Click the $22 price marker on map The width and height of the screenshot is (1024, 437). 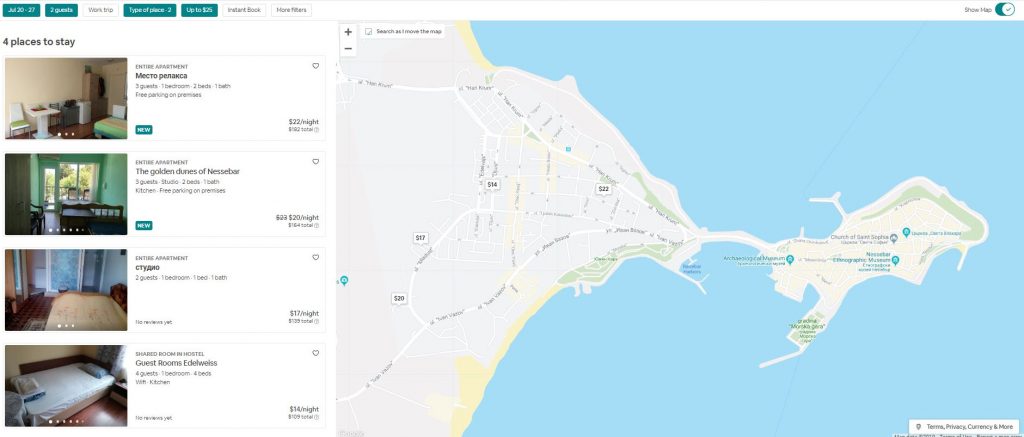[603, 188]
